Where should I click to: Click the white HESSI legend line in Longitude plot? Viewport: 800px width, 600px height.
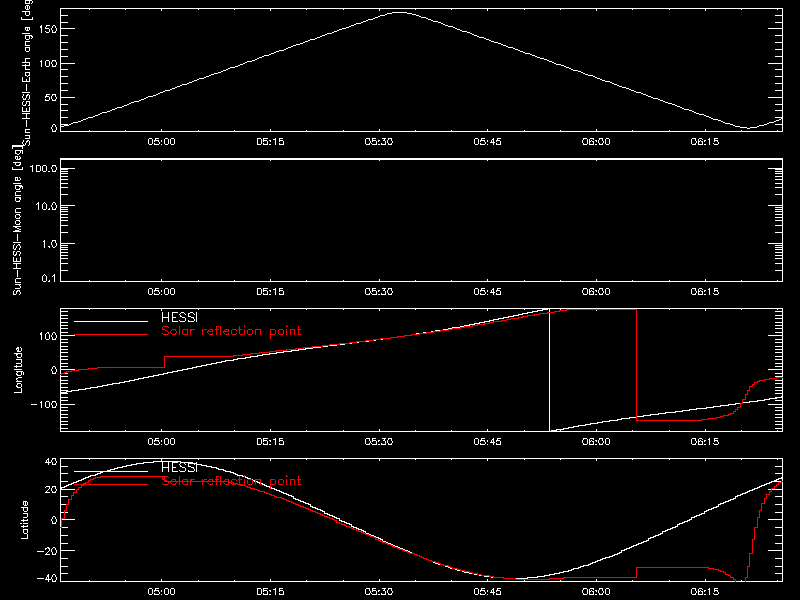(111, 321)
